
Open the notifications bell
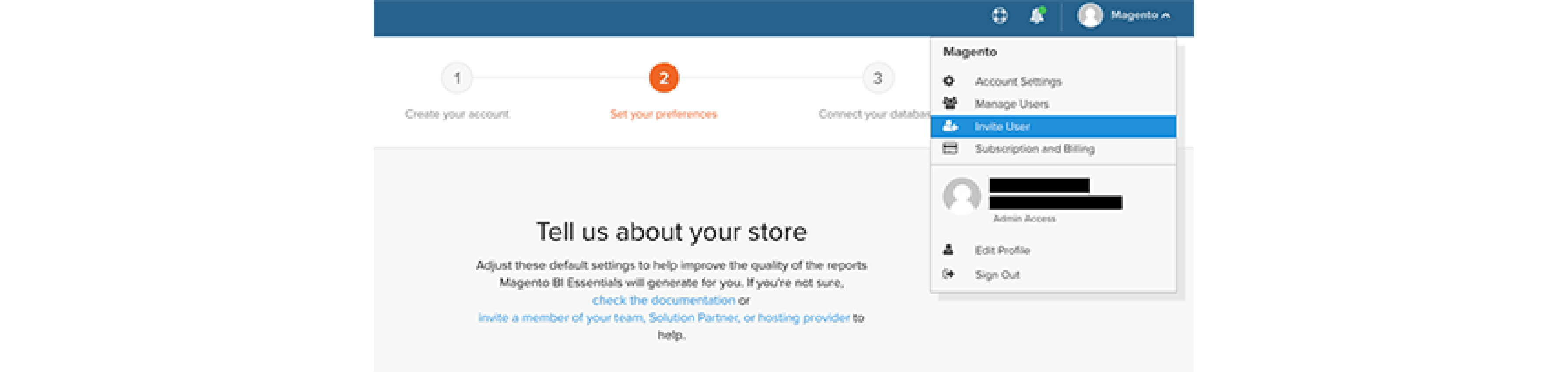[1036, 15]
